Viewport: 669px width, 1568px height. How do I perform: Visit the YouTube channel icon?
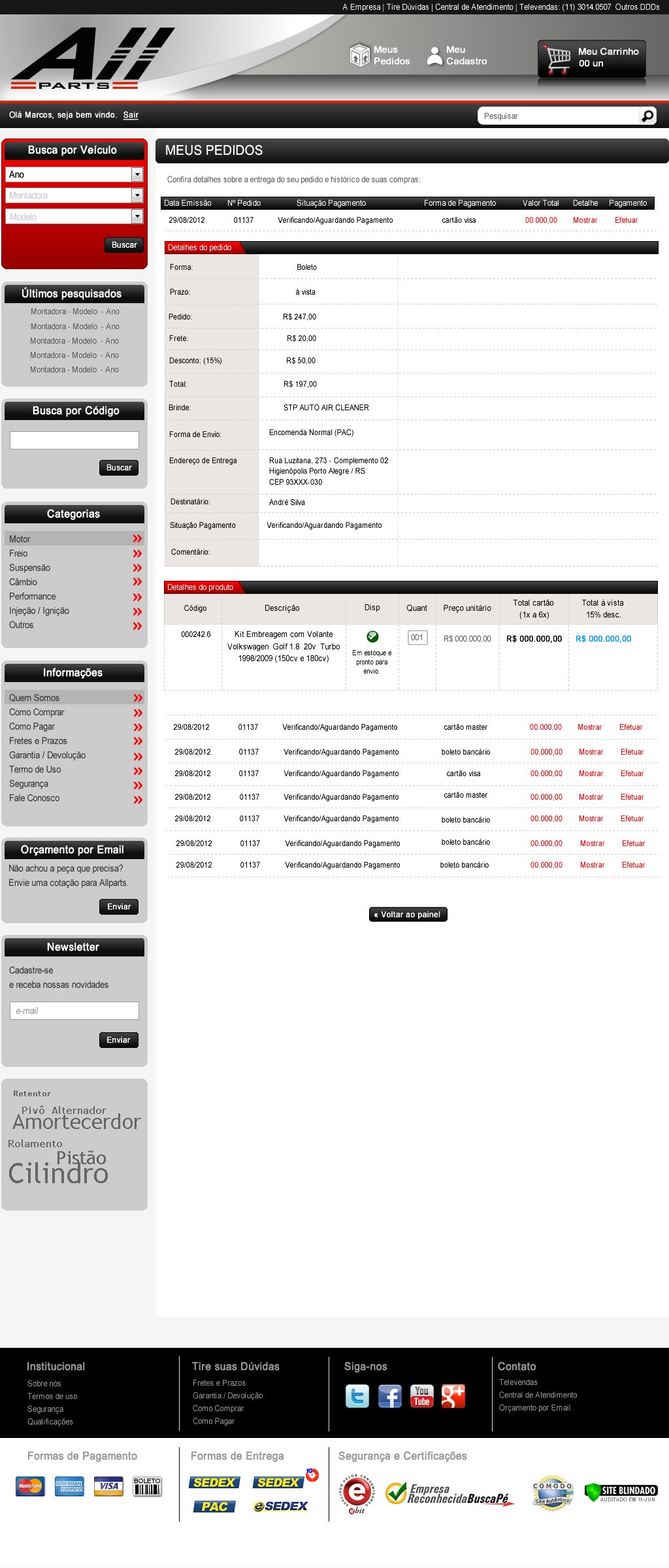422,1396
